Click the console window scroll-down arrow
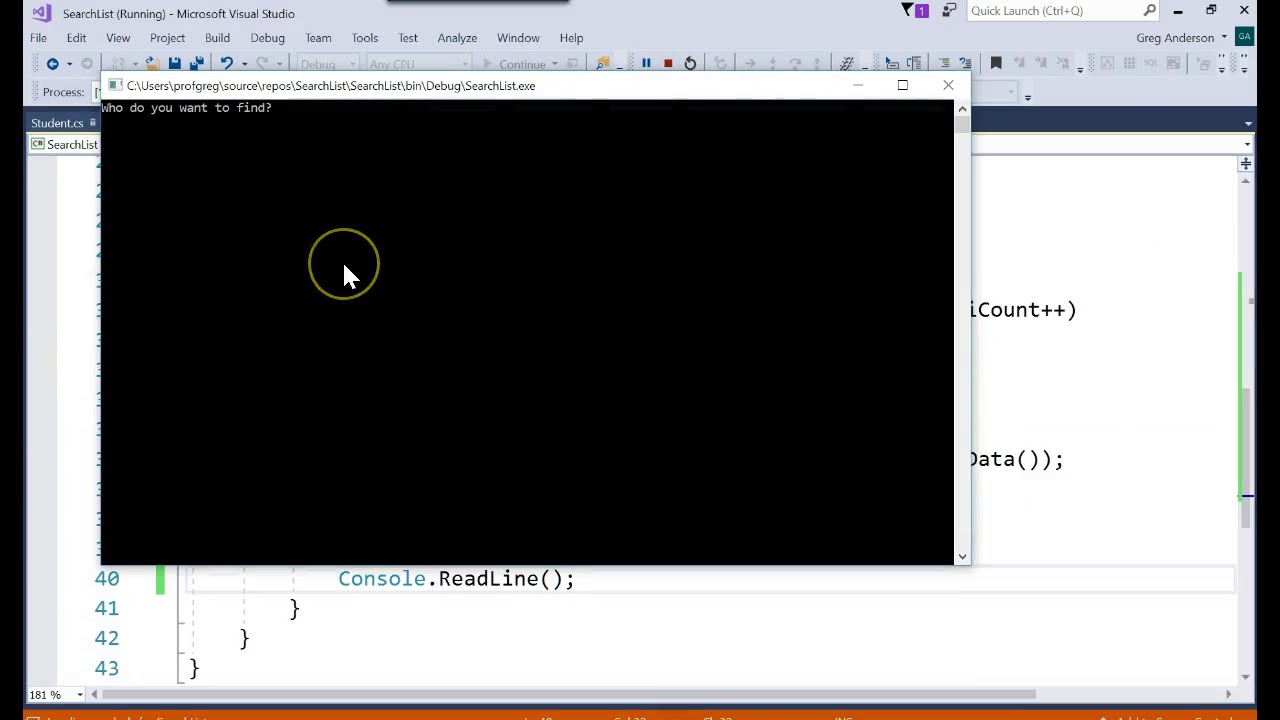 pos(962,556)
